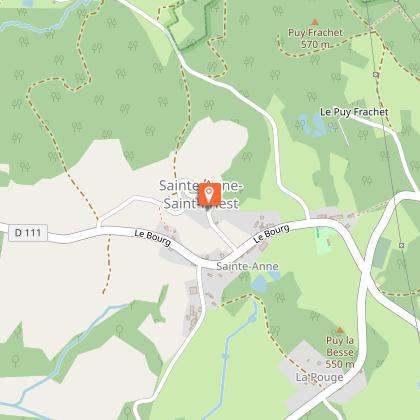Click the power pylon marker beside the eastern road
The height and width of the screenshot is (420, 420).
(x=402, y=245)
